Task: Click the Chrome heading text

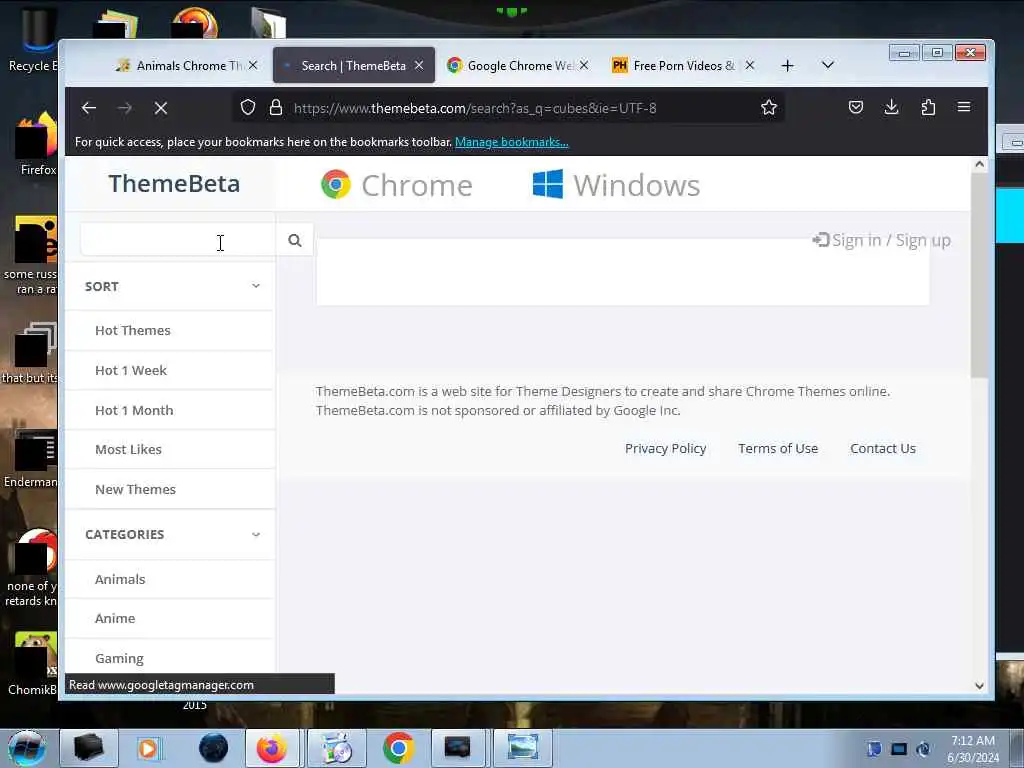Action: [417, 185]
